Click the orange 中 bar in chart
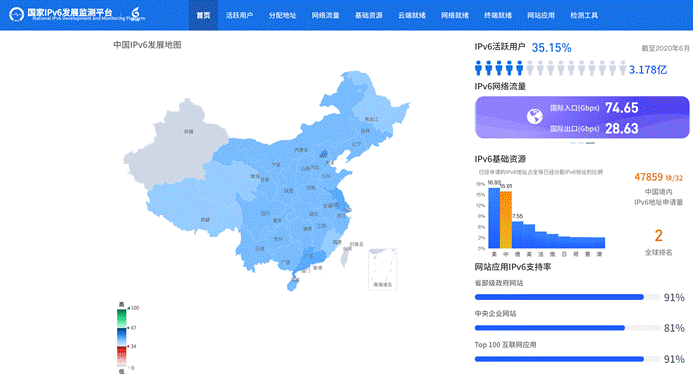This screenshot has width=693, height=383. point(506,220)
